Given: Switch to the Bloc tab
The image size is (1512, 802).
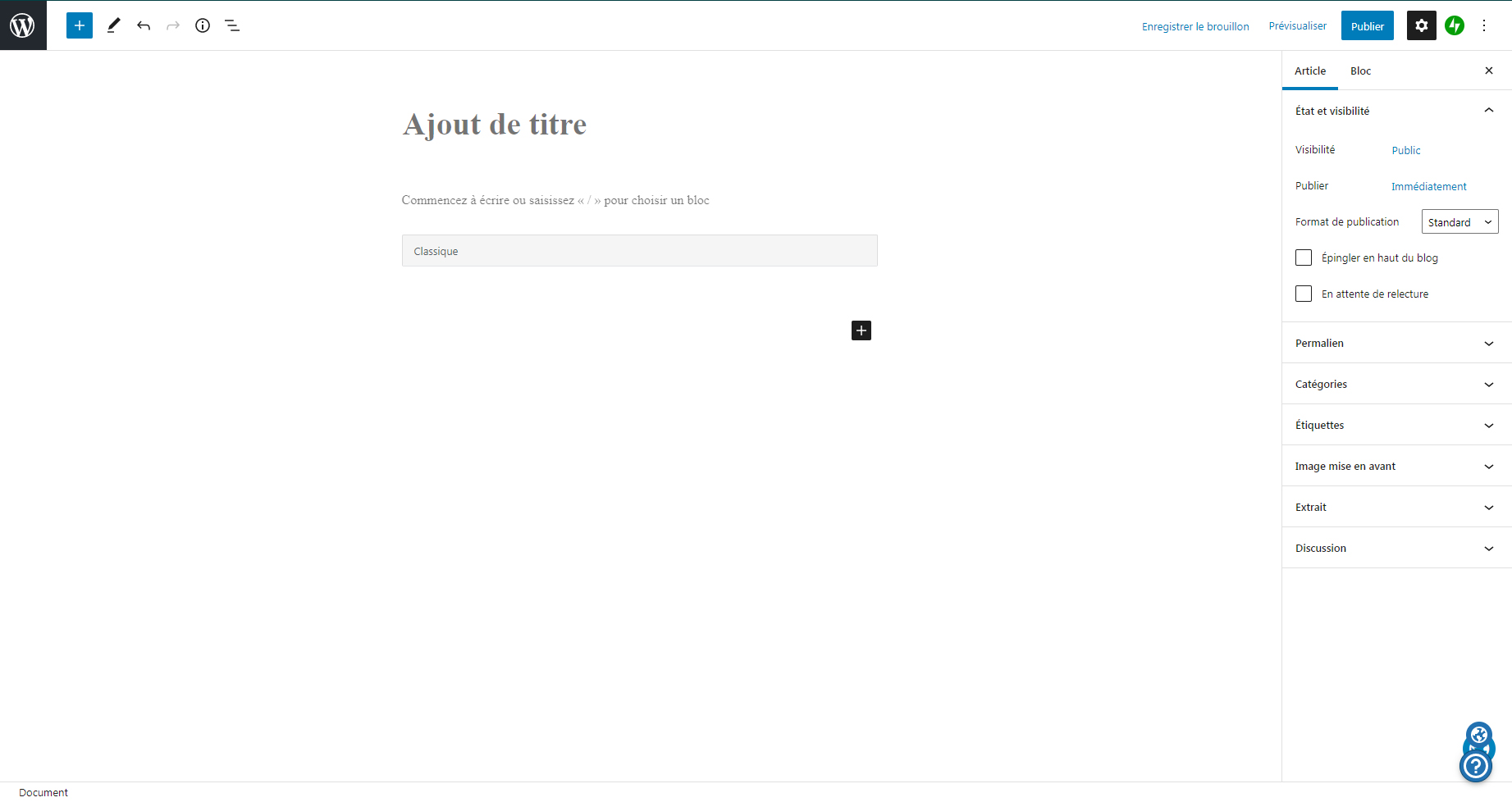Looking at the screenshot, I should click(1360, 71).
